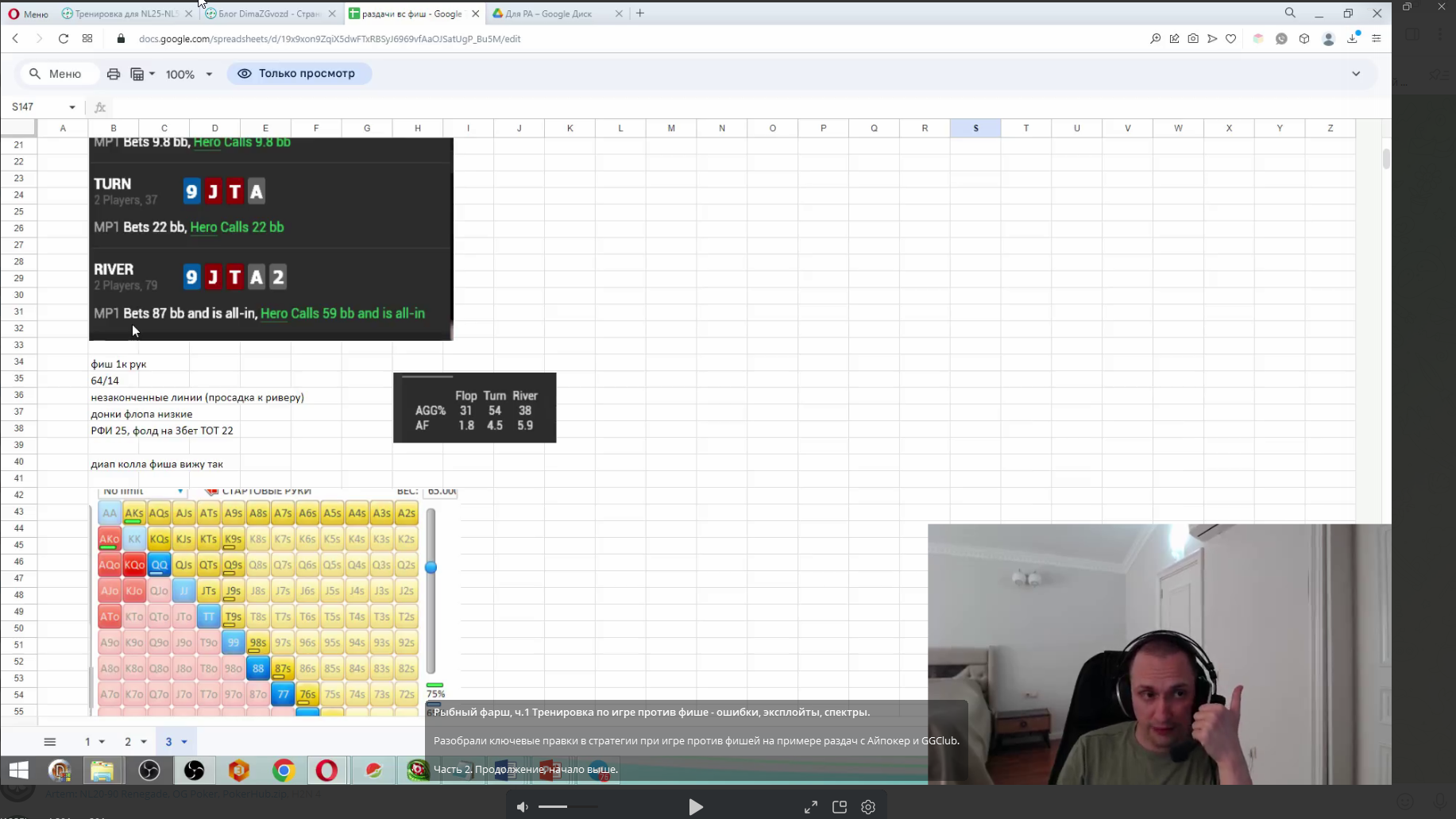
Task: Select column S header
Action: click(x=975, y=128)
